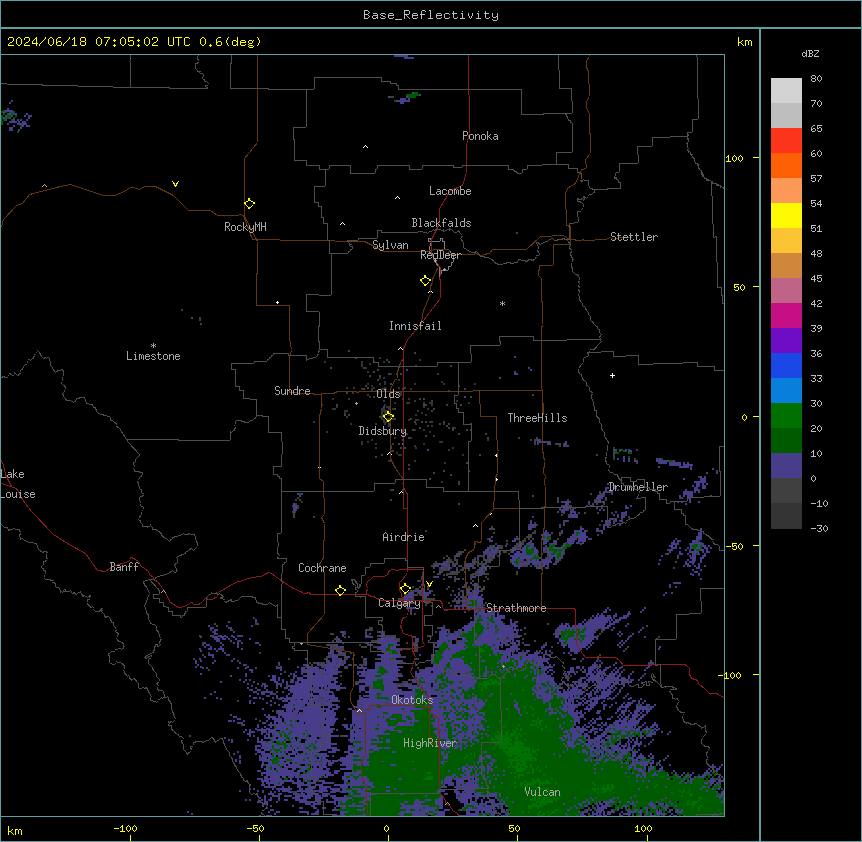This screenshot has height=842, width=862.
Task: Click the Base_Reflectivity title
Action: coord(431,15)
